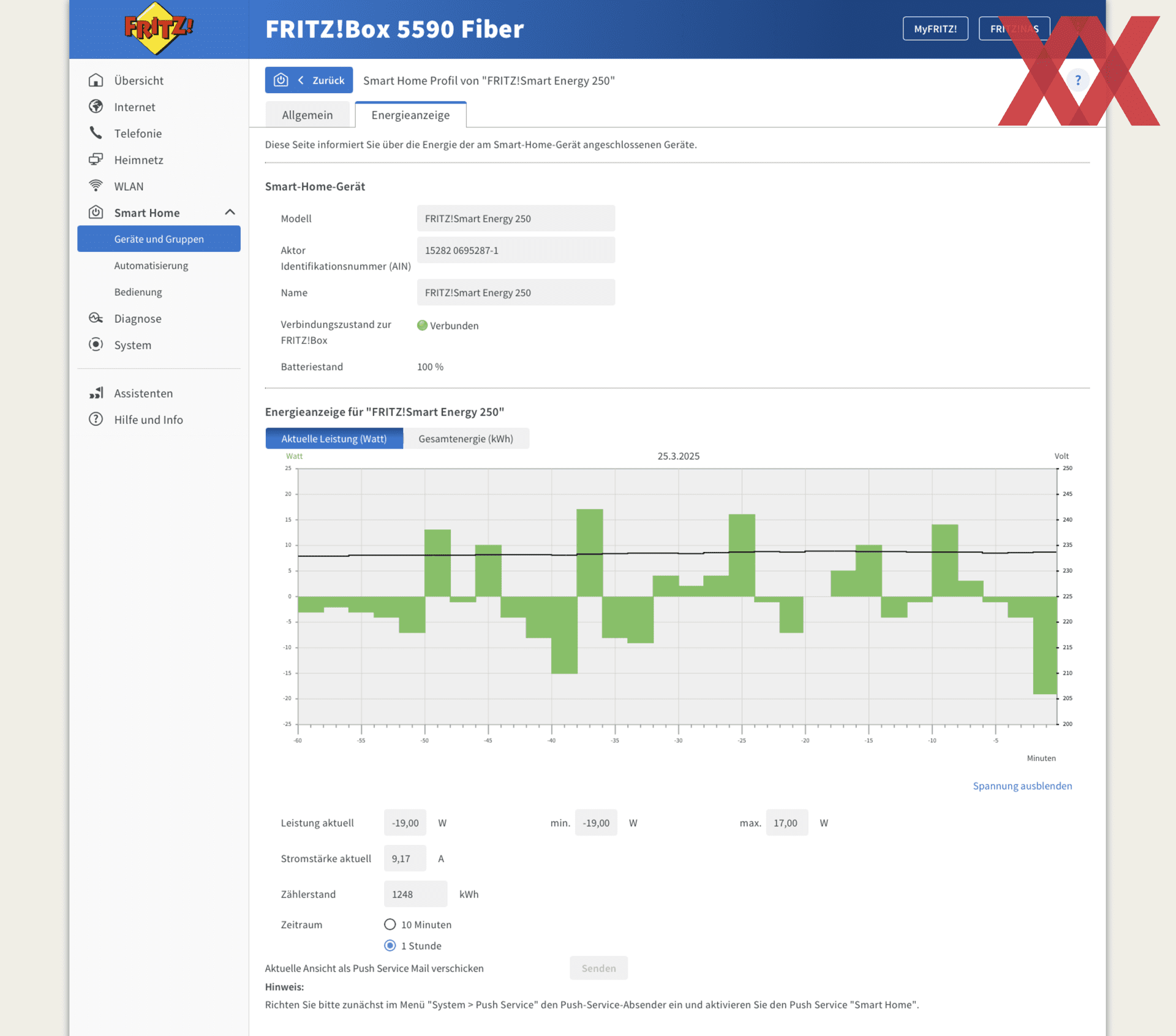
Task: Select Geräte und Gruppen submenu
Action: tap(159, 239)
